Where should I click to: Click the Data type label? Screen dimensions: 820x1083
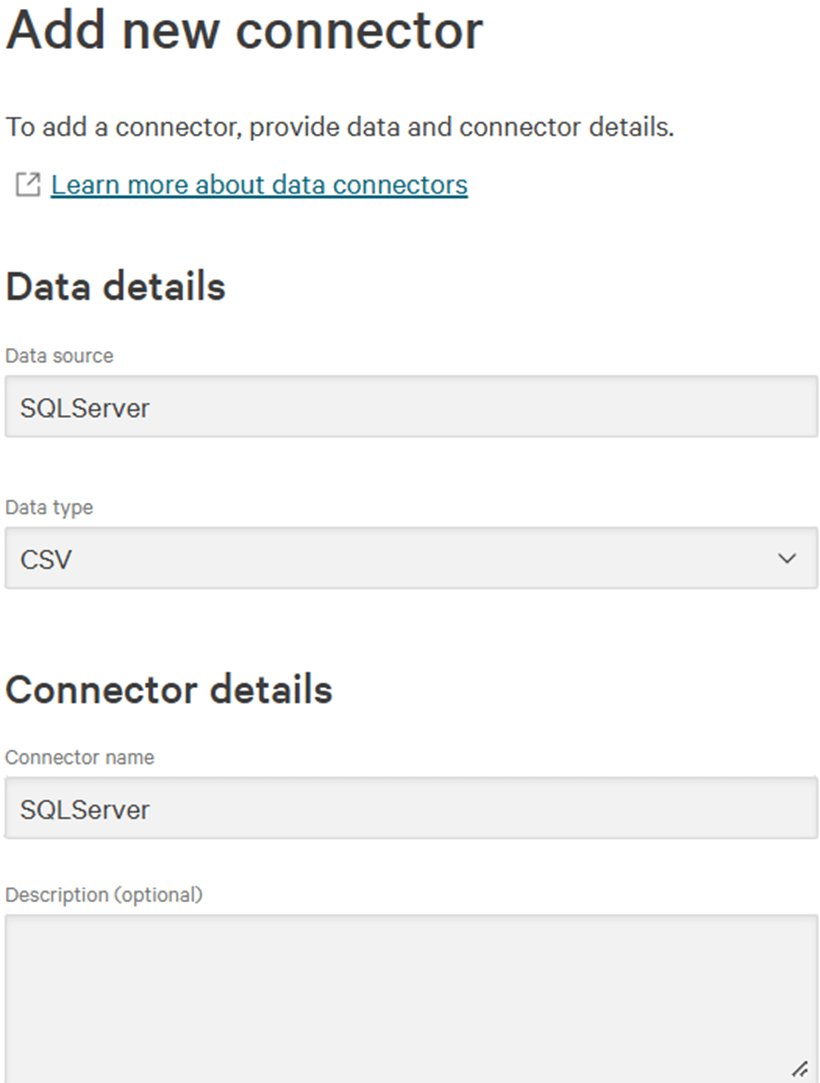49,508
